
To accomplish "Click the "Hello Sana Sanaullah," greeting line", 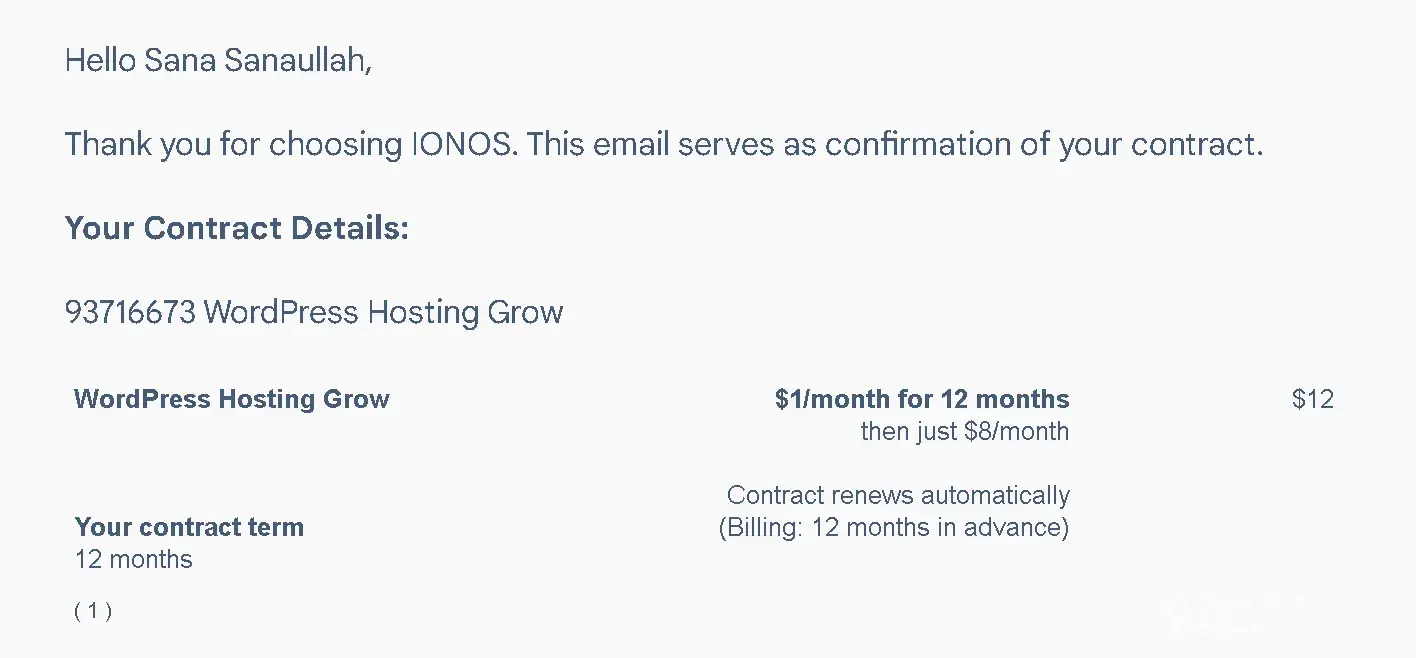I will [x=218, y=61].
